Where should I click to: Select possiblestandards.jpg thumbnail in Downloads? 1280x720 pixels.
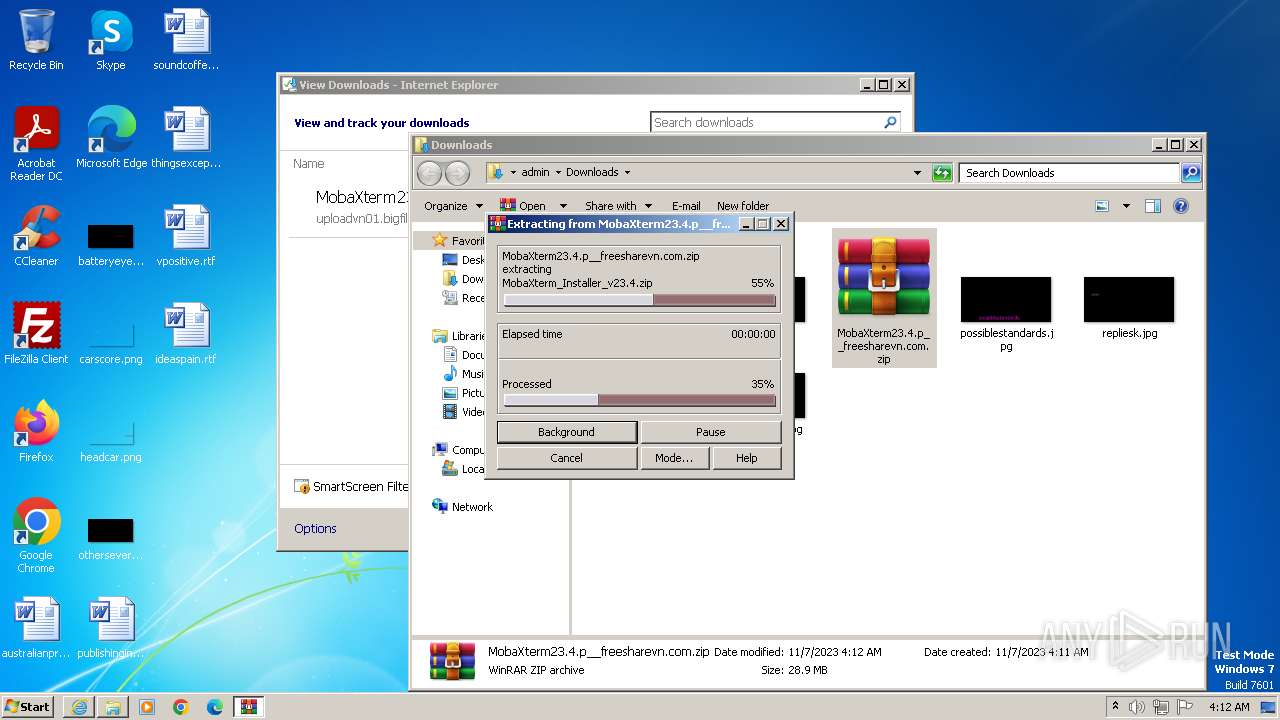1006,314
